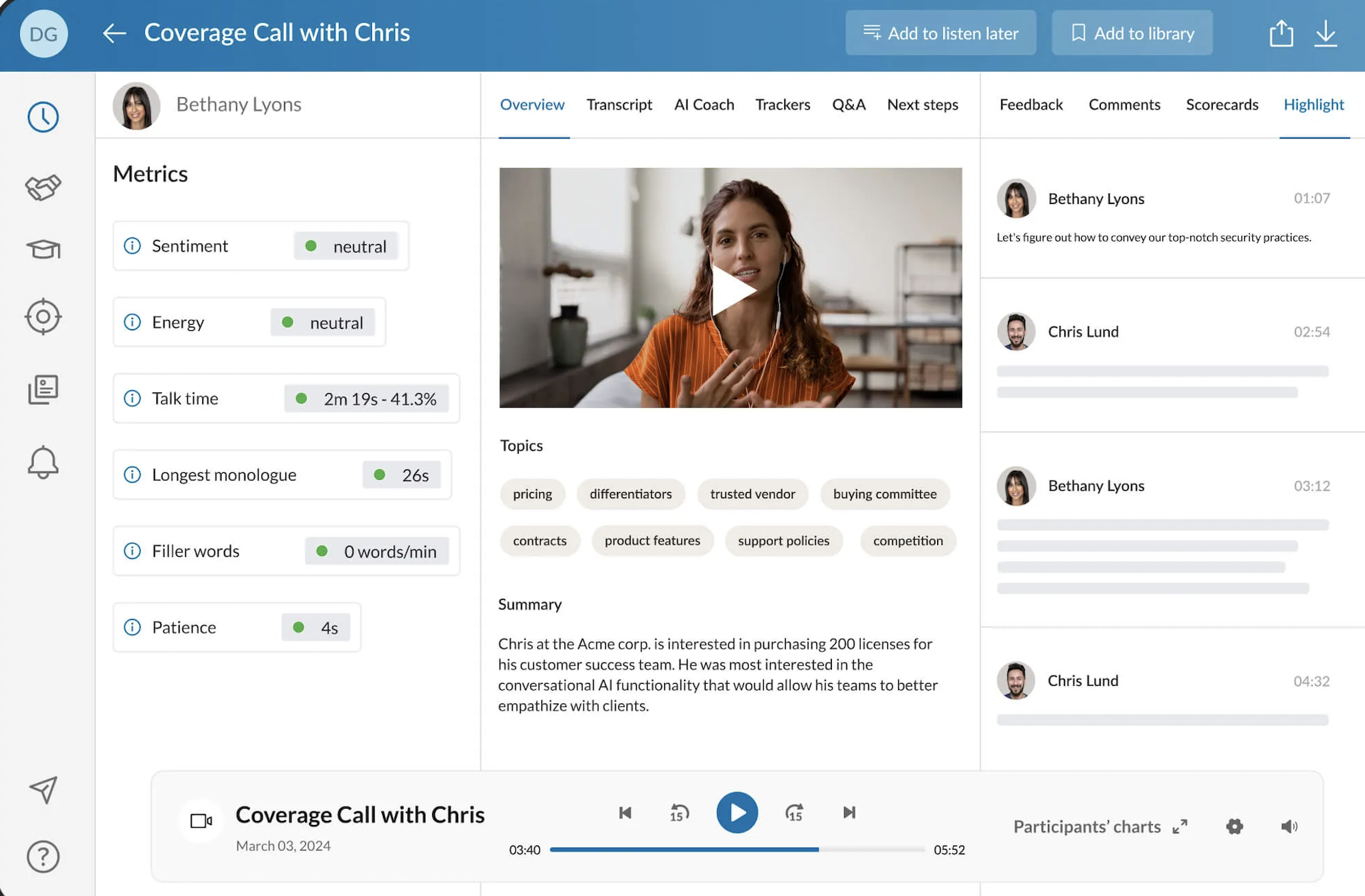Select the pricing topic chip
The width and height of the screenshot is (1365, 896).
pos(532,494)
